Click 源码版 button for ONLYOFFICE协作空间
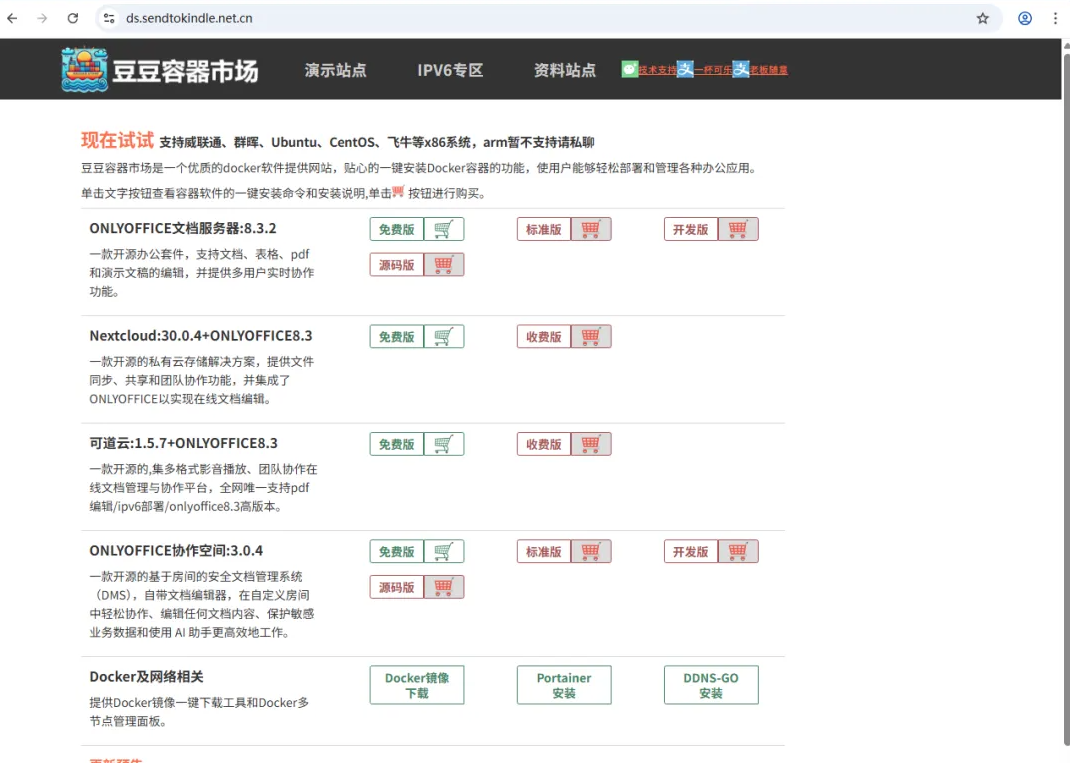 pyautogui.click(x=396, y=587)
